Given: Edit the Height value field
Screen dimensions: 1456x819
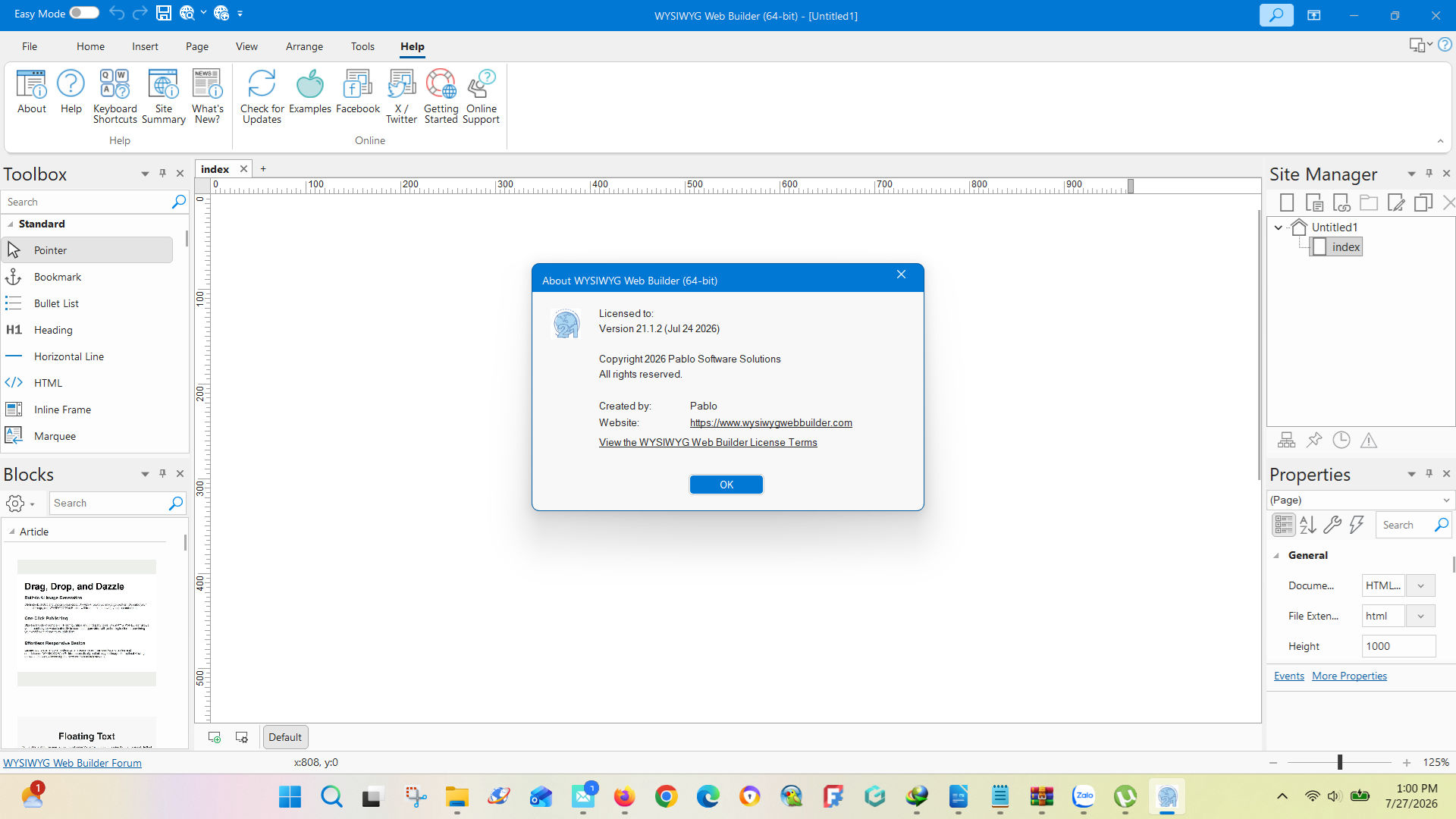Looking at the screenshot, I should pyautogui.click(x=1398, y=646).
